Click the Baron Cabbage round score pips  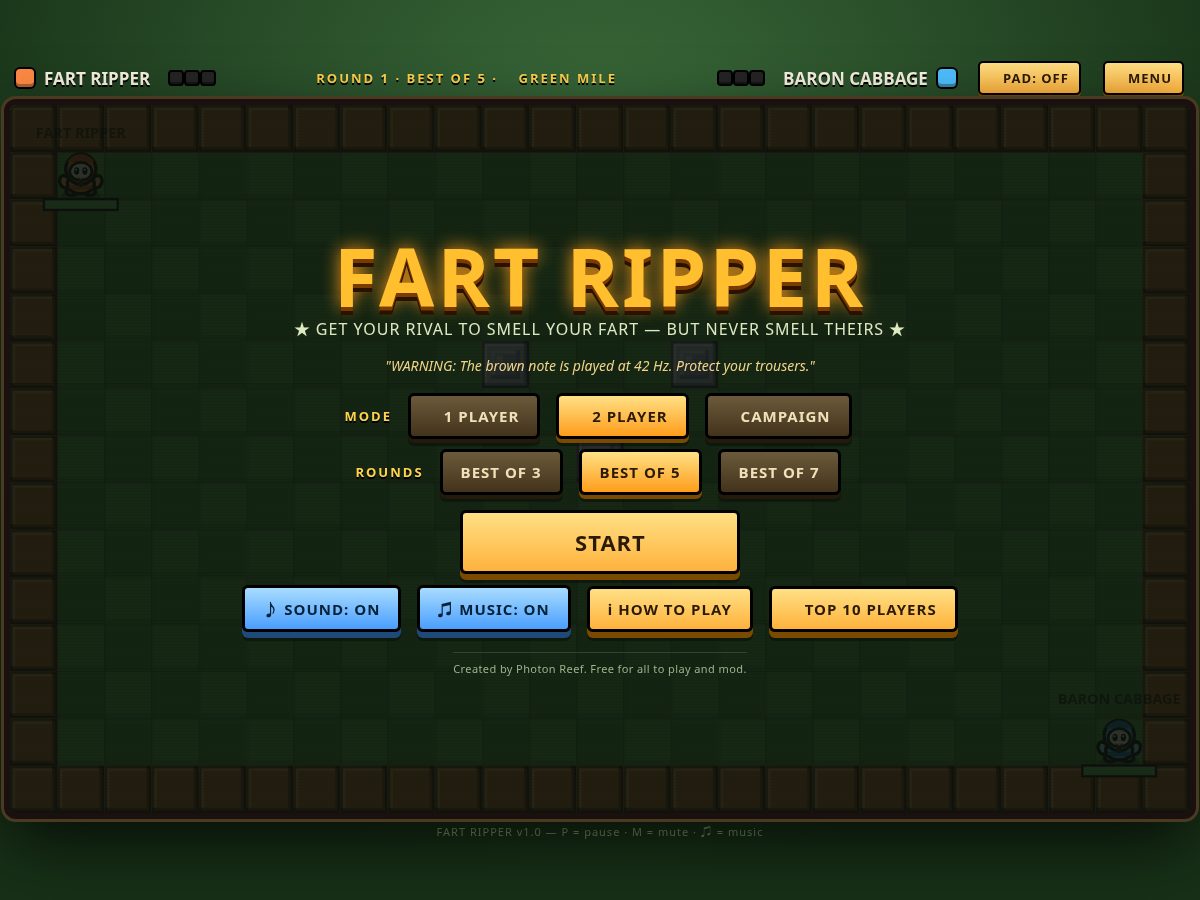click(741, 78)
